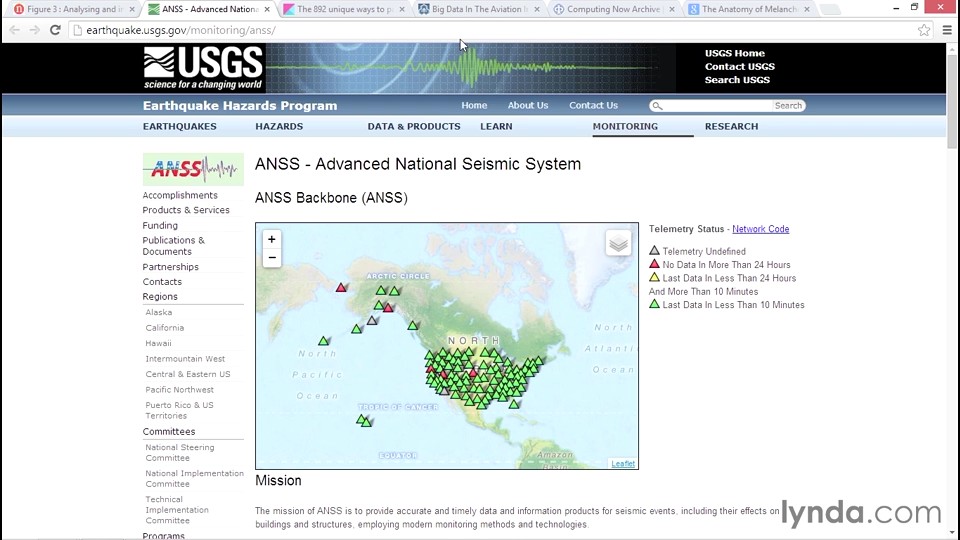Select the Intermountain West region link
Screen dimensions: 960x540
[x=185, y=359]
